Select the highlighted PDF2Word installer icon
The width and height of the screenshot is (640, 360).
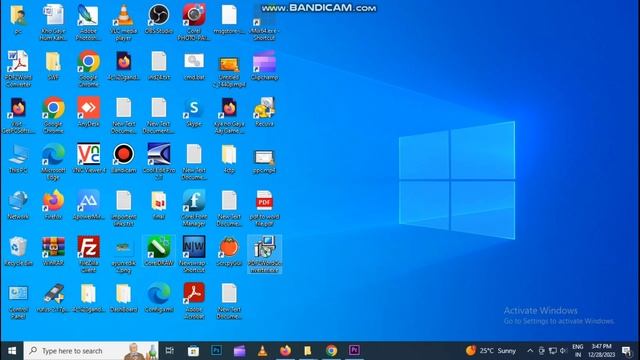264,255
